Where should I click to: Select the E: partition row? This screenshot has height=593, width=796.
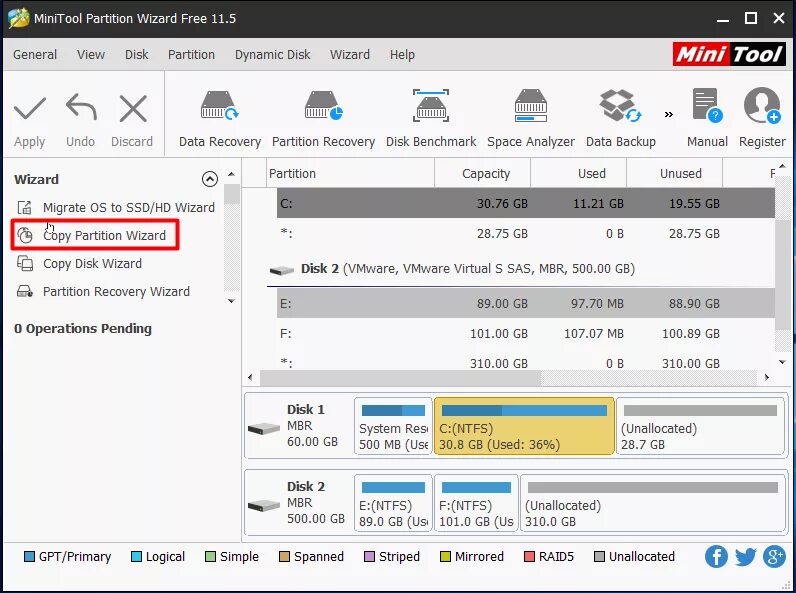click(x=525, y=303)
